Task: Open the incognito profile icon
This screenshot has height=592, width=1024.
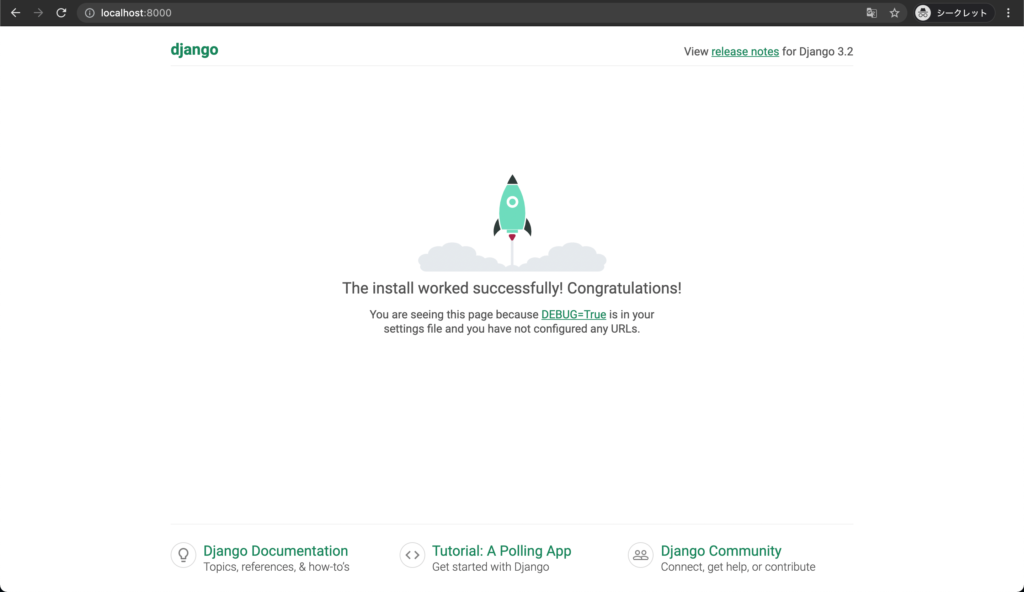Action: (923, 13)
